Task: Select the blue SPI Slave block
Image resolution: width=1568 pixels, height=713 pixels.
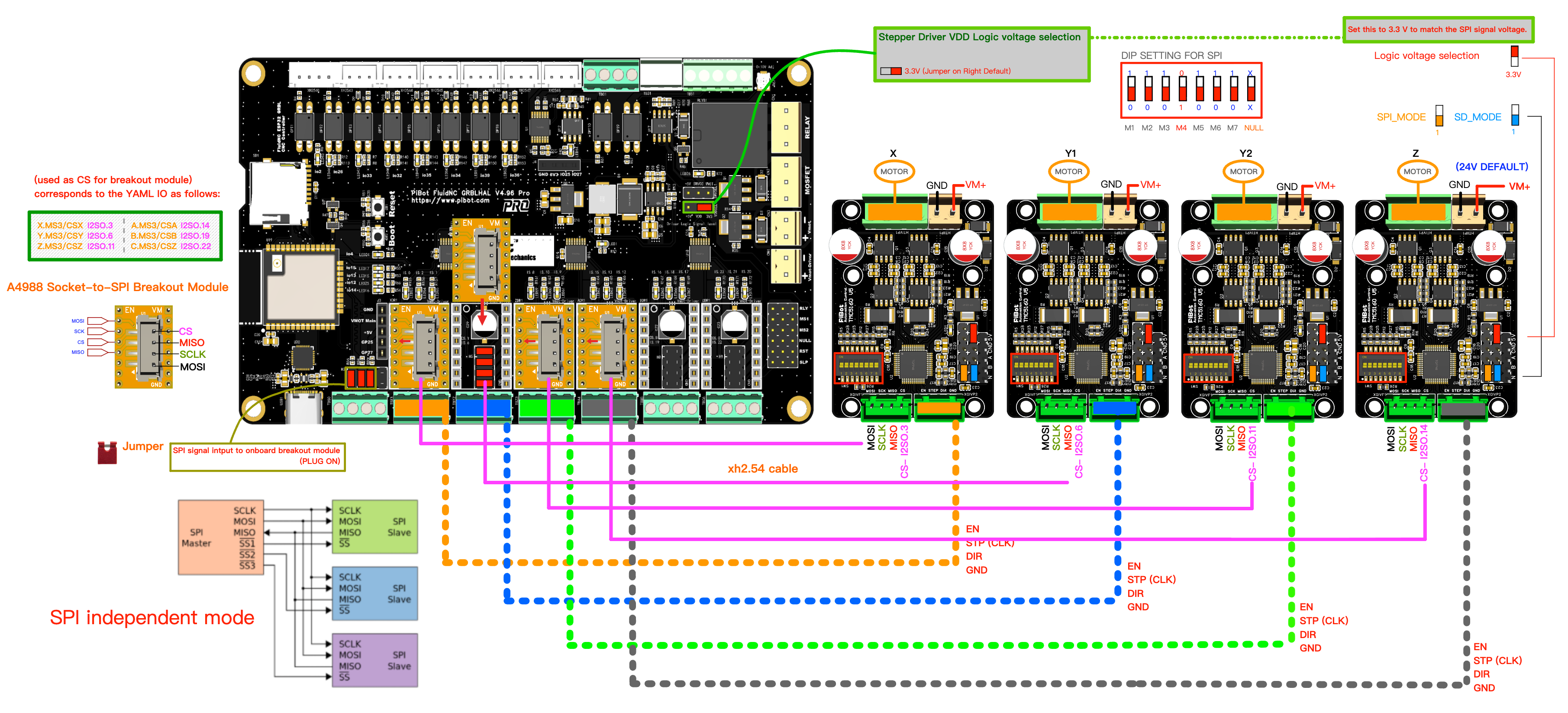Action: 375,593
